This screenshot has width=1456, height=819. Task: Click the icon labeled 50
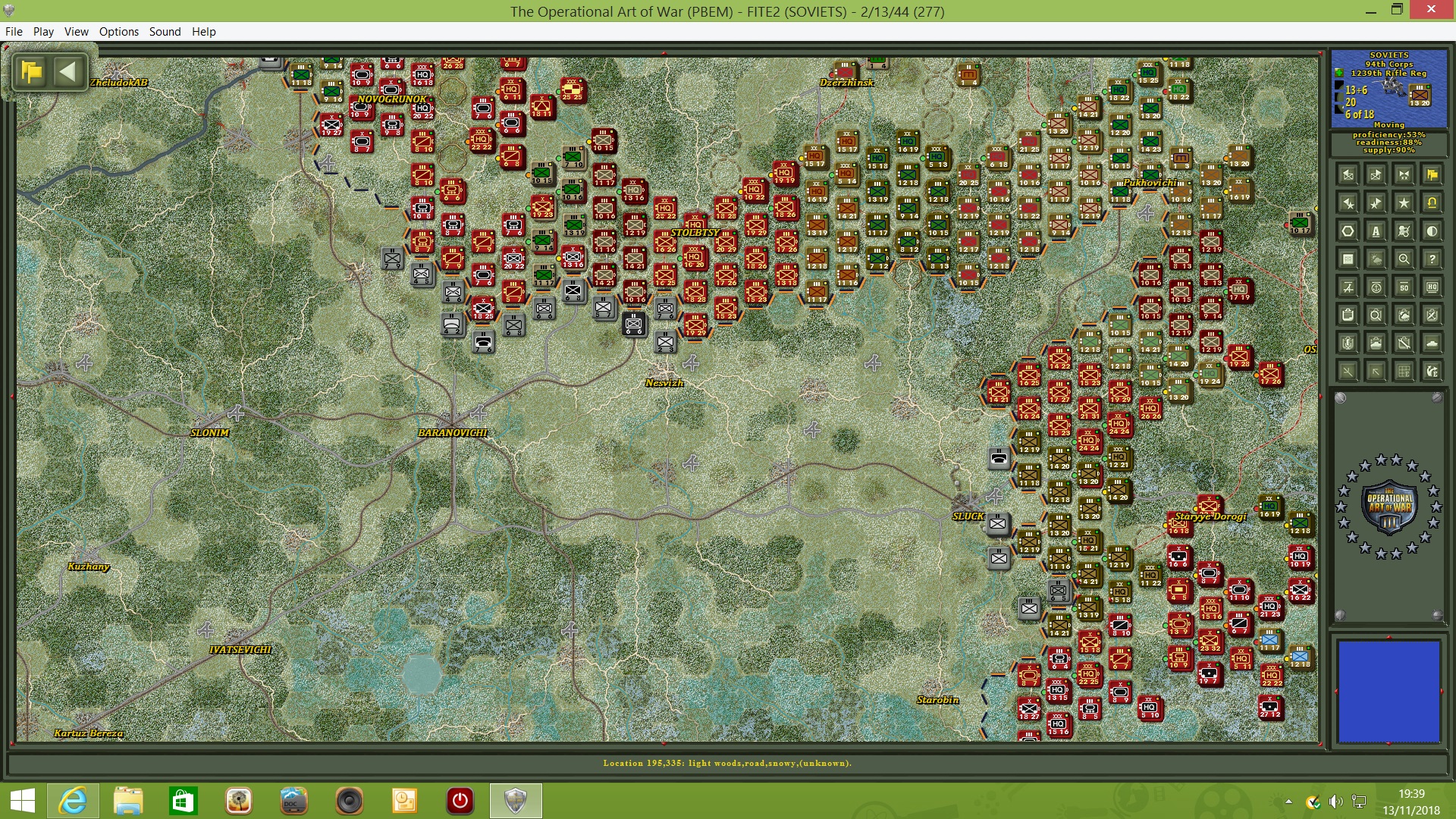click(x=1404, y=287)
